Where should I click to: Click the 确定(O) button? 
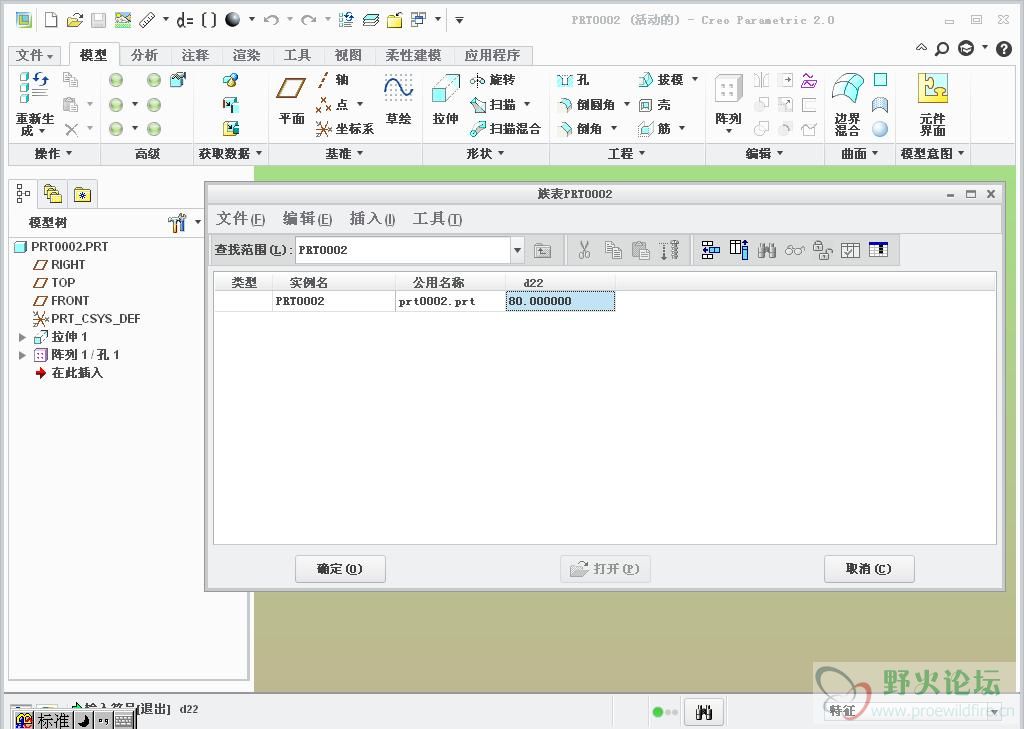tap(340, 569)
